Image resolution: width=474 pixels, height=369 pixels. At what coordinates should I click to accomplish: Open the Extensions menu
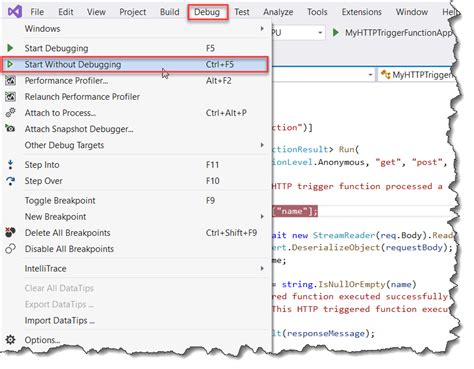pyautogui.click(x=361, y=12)
